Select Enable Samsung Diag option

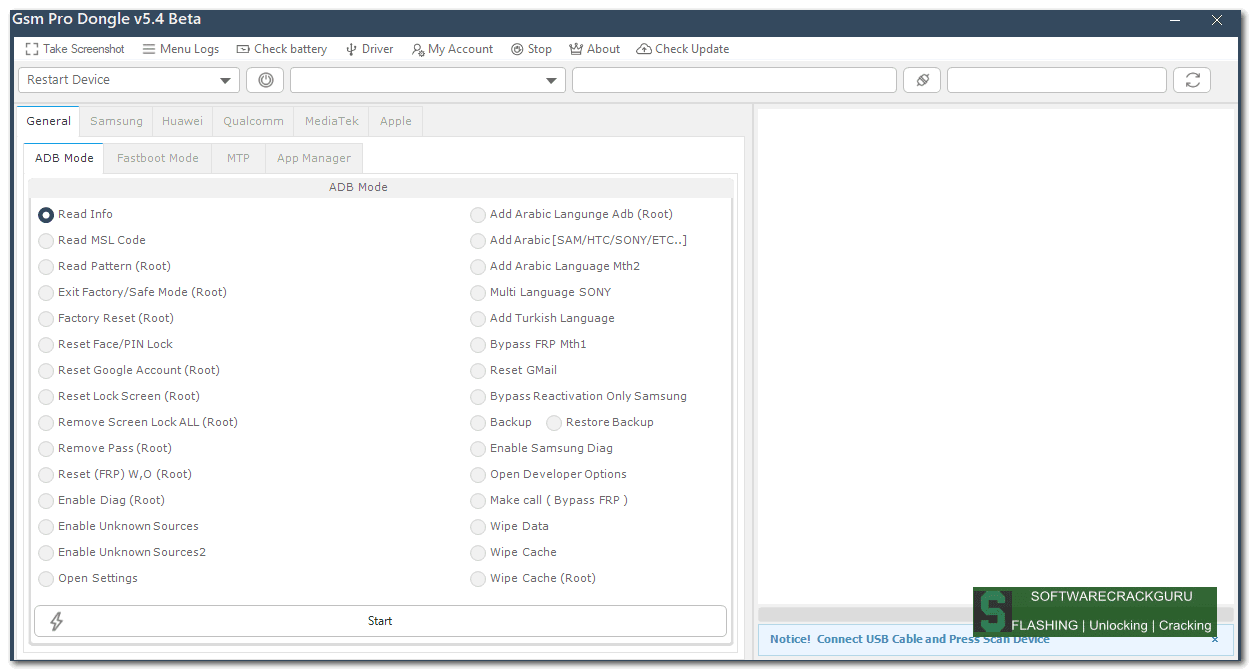tap(542, 448)
